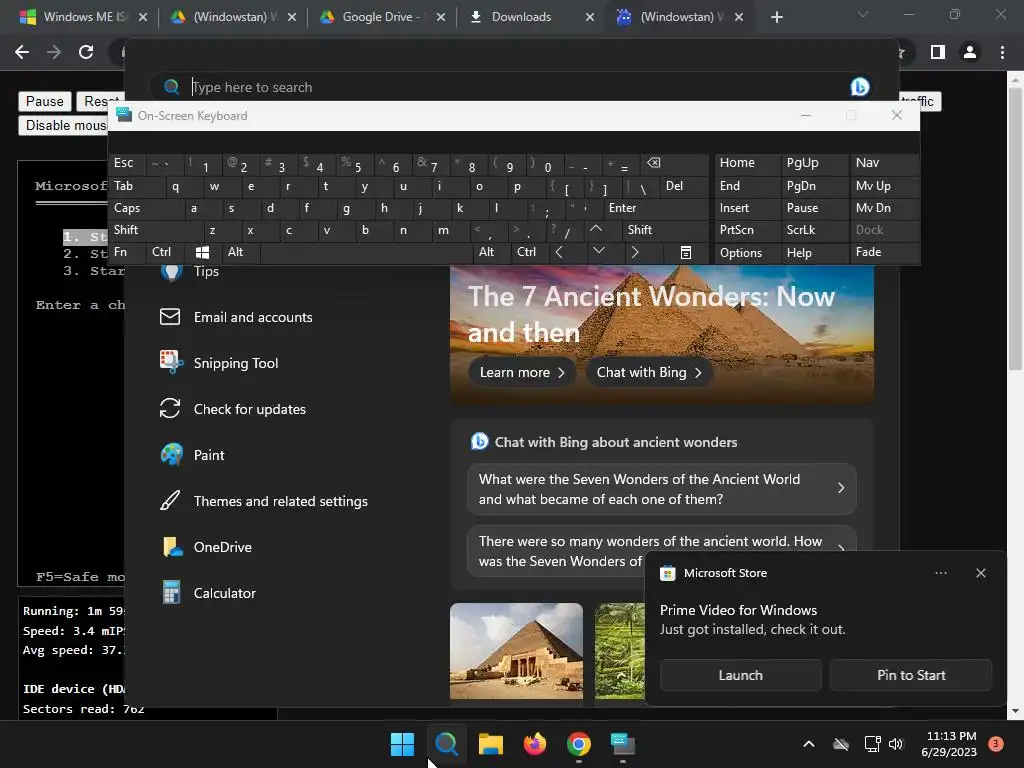This screenshot has height=768, width=1024.
Task: Click Pause button in emulator page
Action: point(44,101)
